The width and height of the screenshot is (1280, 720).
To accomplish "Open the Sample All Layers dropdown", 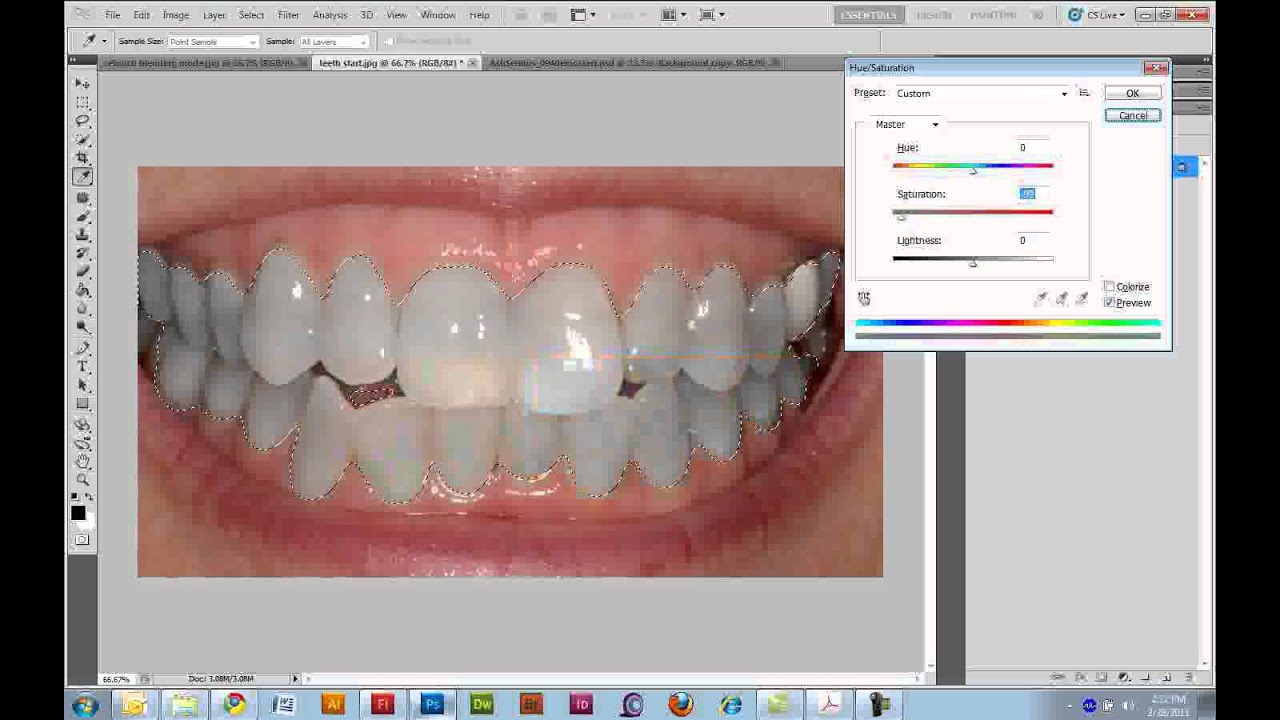I will (334, 42).
